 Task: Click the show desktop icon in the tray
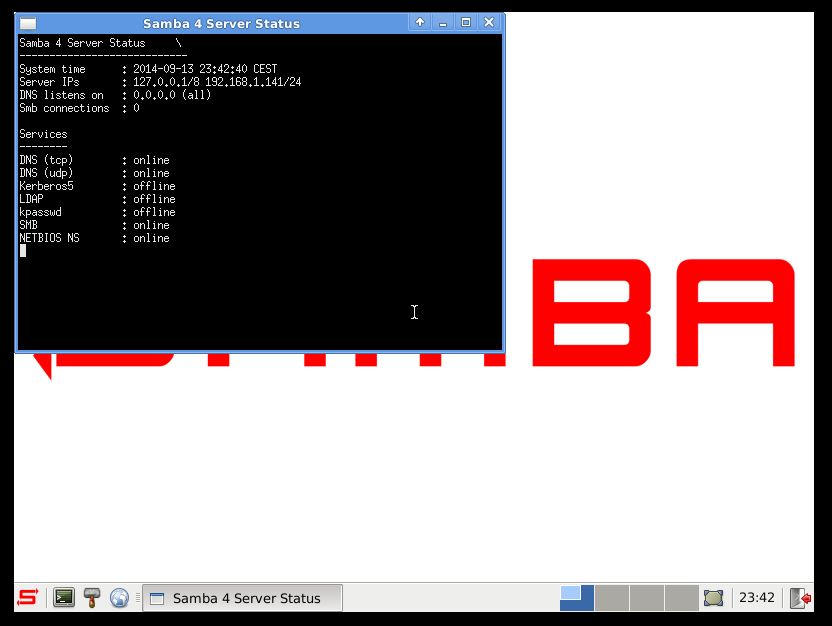[x=714, y=598]
